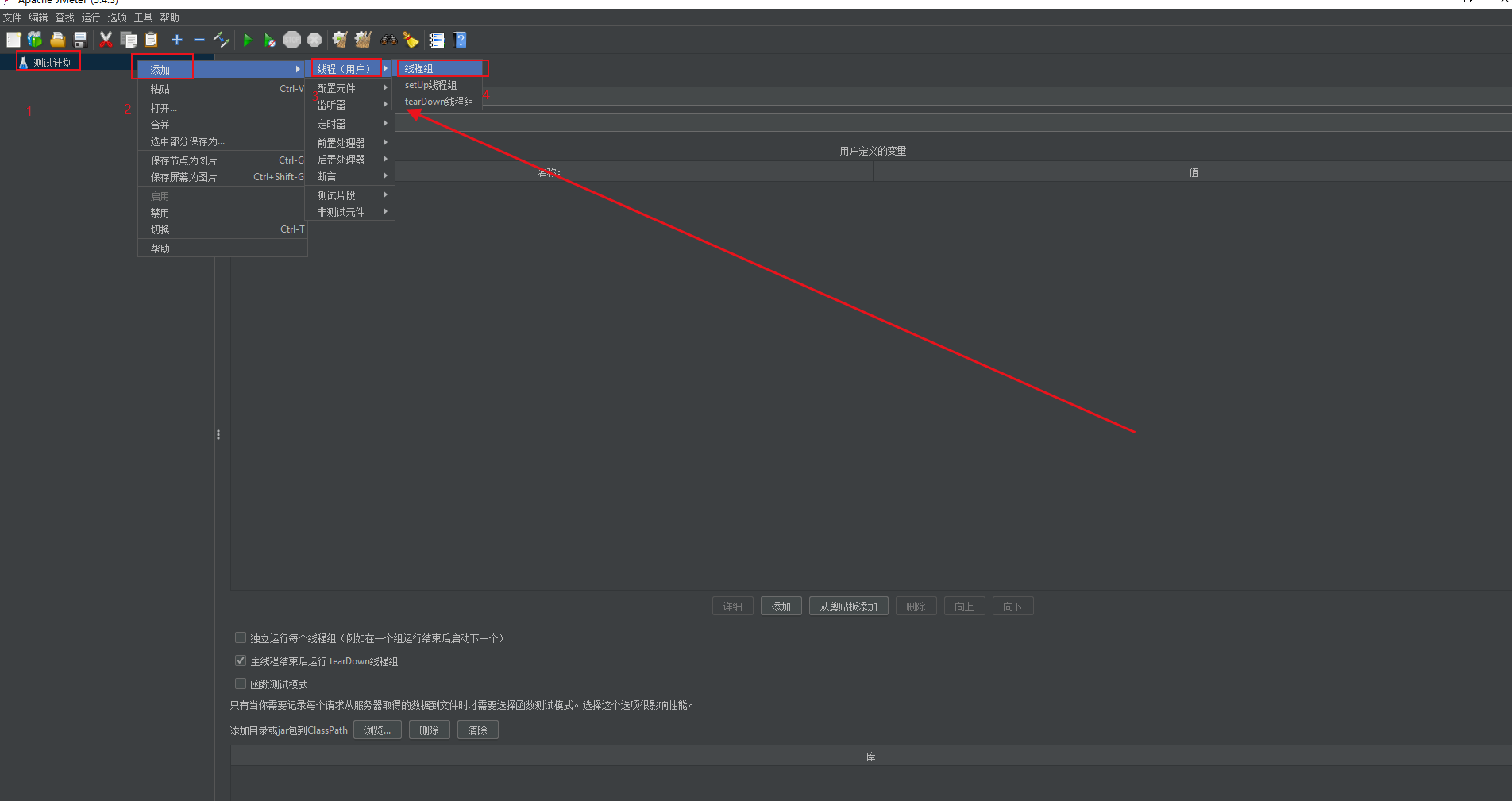This screenshot has width=1512, height=801.
Task: Click the gray Stop sign icon
Action: click(x=292, y=40)
